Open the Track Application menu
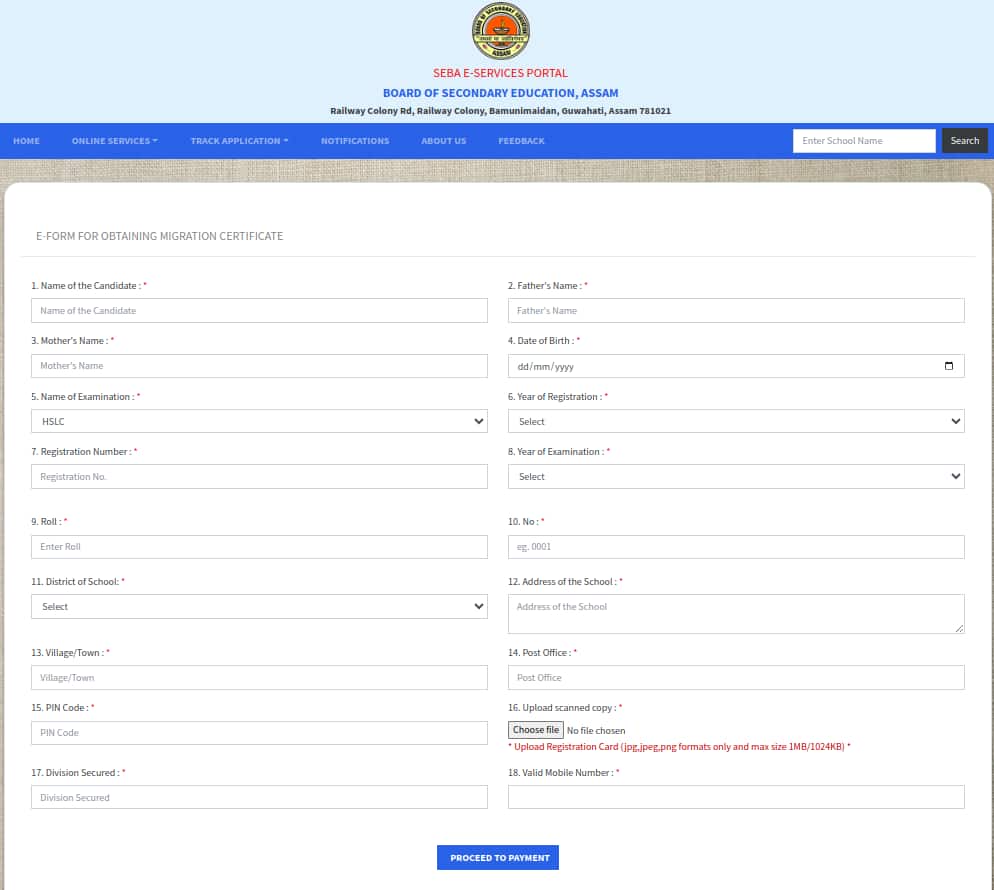Image resolution: width=994 pixels, height=890 pixels. pos(239,141)
